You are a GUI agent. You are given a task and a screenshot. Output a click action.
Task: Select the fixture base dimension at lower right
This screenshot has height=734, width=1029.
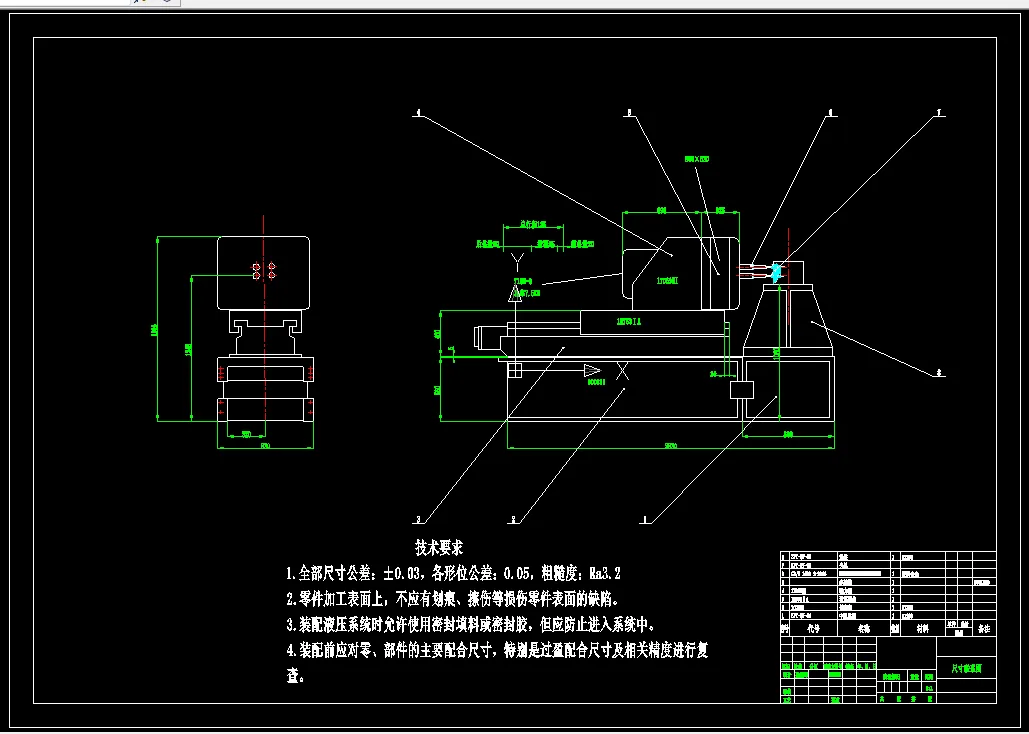pyautogui.click(x=788, y=435)
